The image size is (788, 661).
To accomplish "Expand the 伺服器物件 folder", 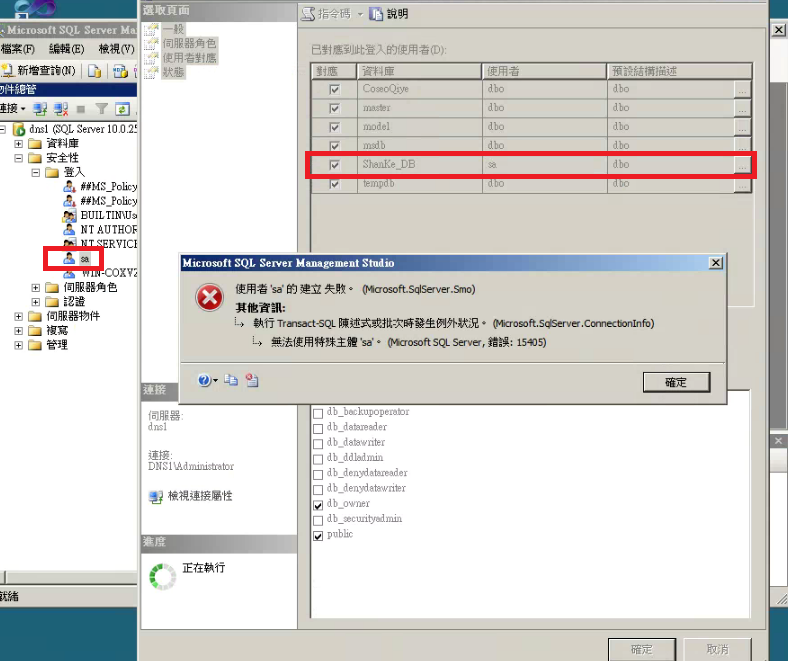I will tap(19, 316).
